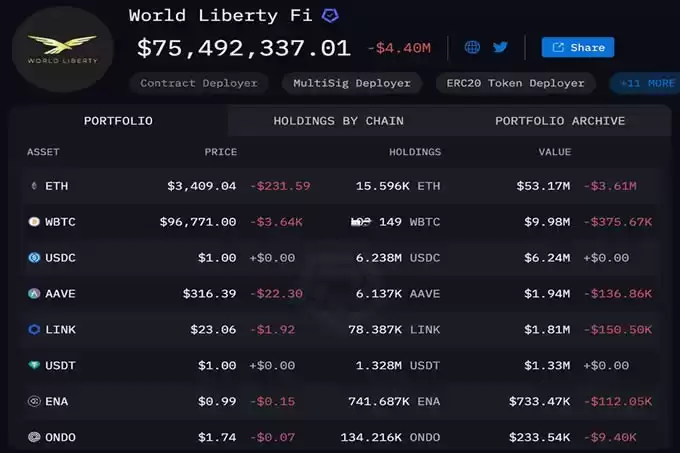680x453 pixels.
Task: Click the total balance $75,492,337.01
Action: tap(243, 48)
